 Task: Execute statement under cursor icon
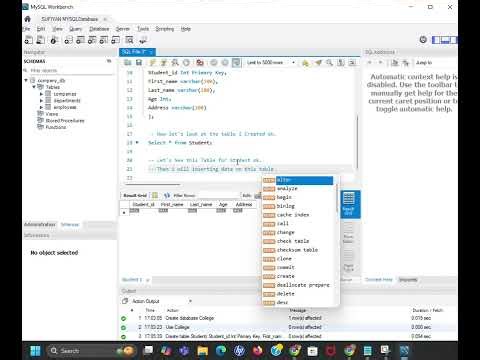164,63
